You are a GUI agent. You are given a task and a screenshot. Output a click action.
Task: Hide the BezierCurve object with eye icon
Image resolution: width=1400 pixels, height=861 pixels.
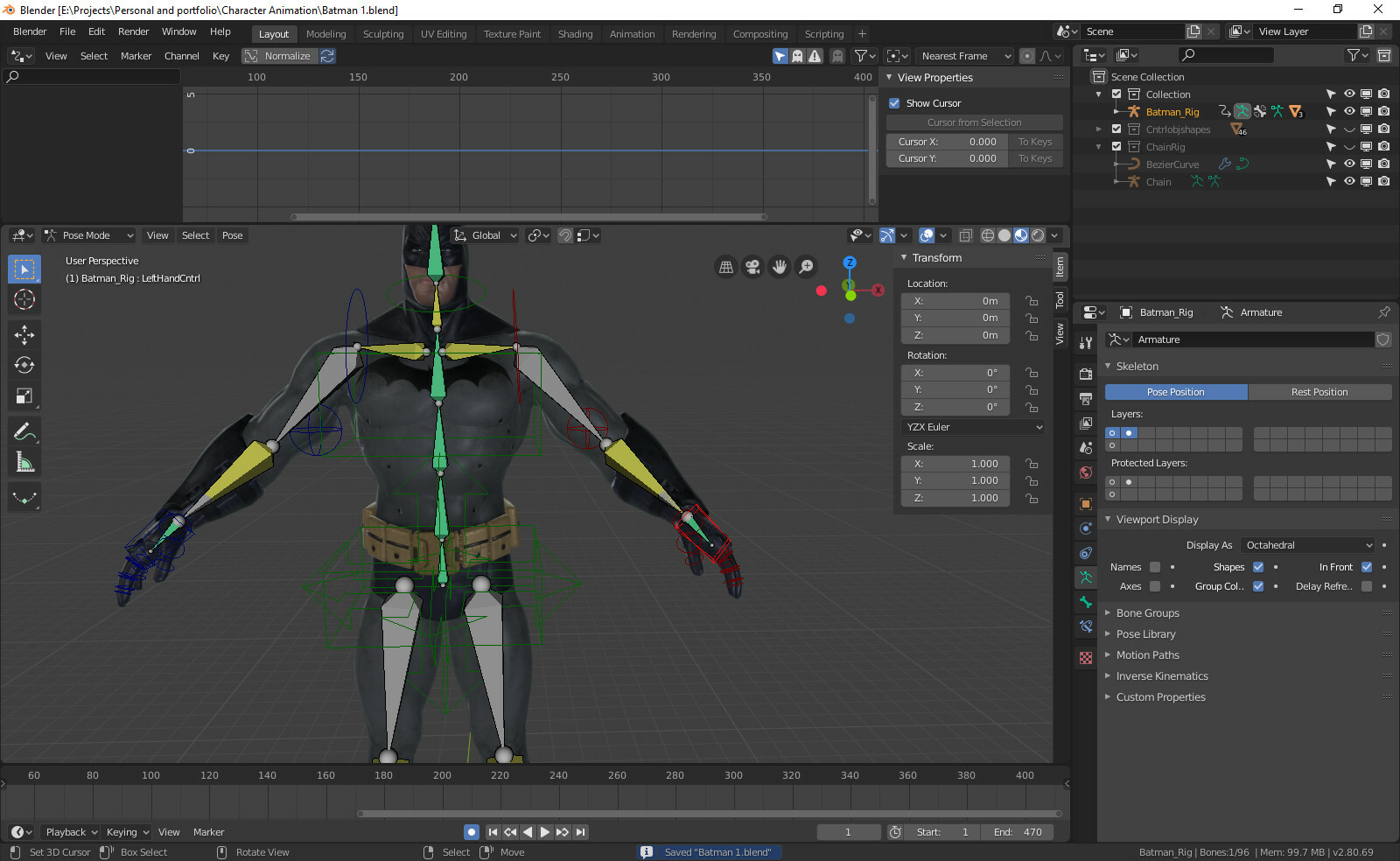pyautogui.click(x=1349, y=164)
